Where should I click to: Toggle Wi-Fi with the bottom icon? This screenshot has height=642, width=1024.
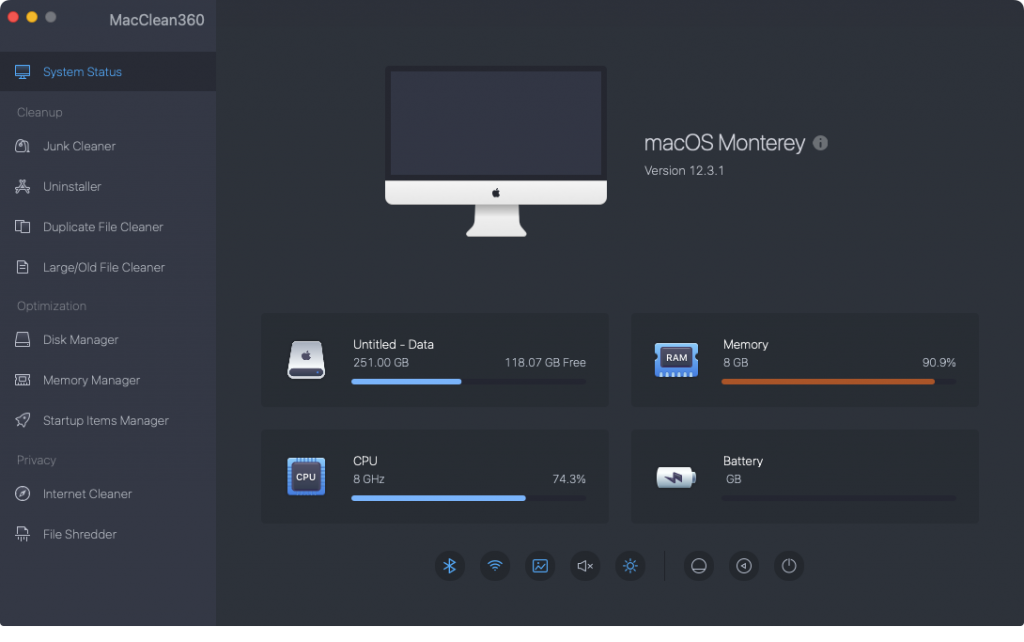point(495,566)
